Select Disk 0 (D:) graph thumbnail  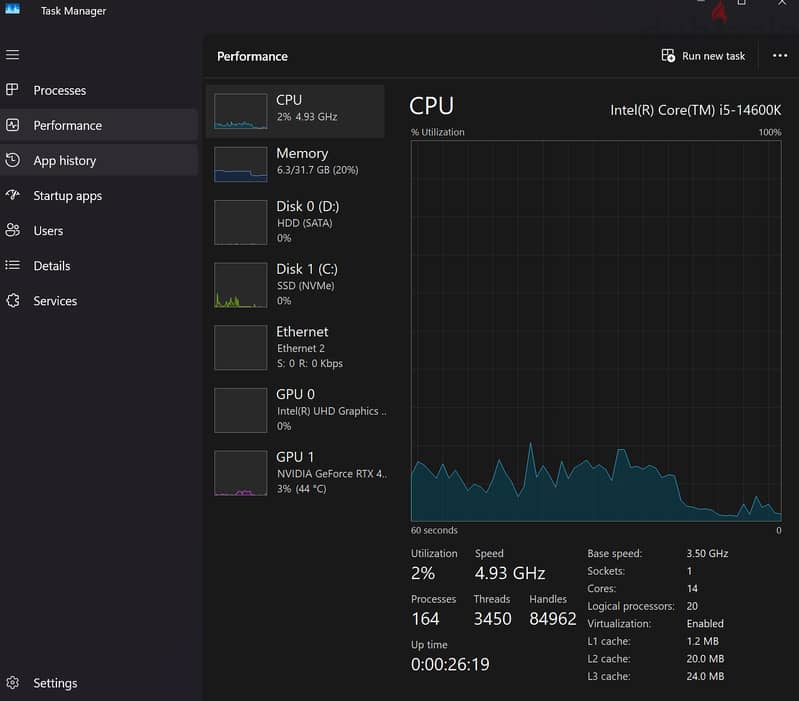pyautogui.click(x=241, y=222)
